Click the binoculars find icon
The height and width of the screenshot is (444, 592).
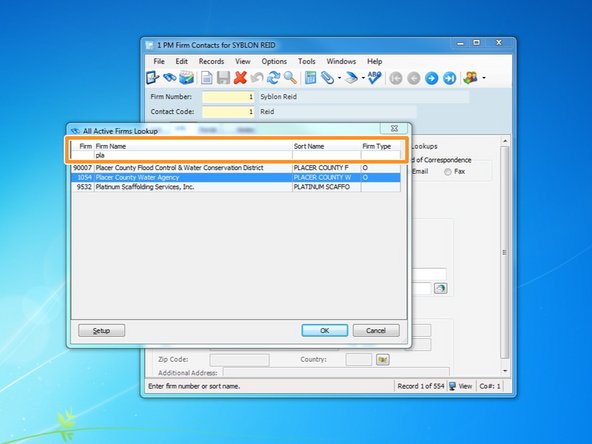(x=170, y=78)
